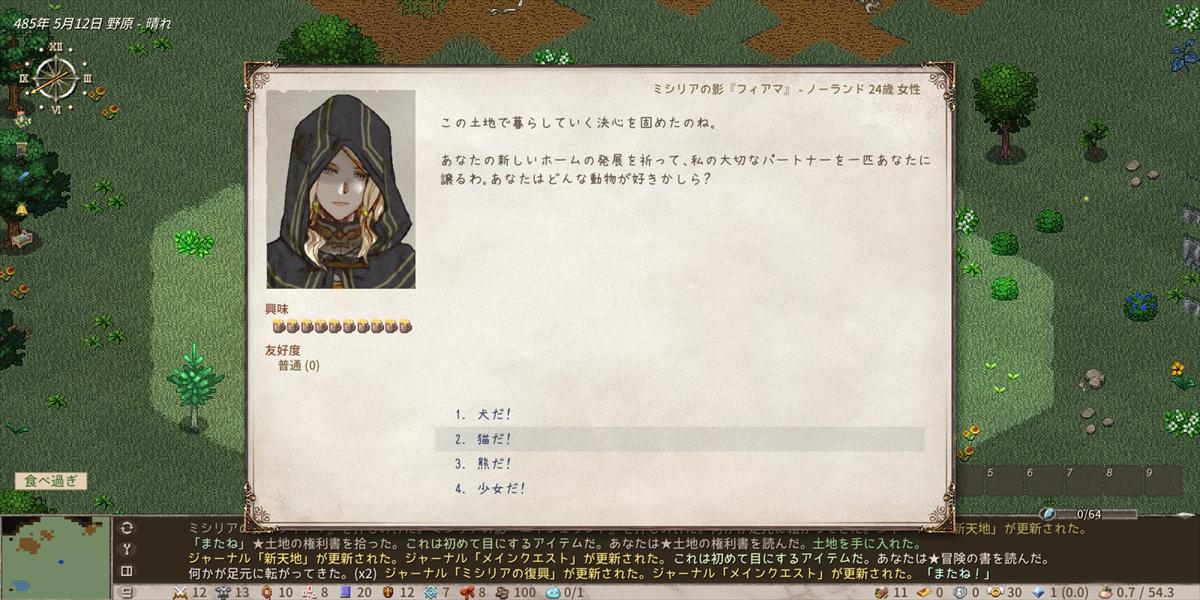
Task: Click the golden bell icon in the sidebar
Action: click(20, 209)
